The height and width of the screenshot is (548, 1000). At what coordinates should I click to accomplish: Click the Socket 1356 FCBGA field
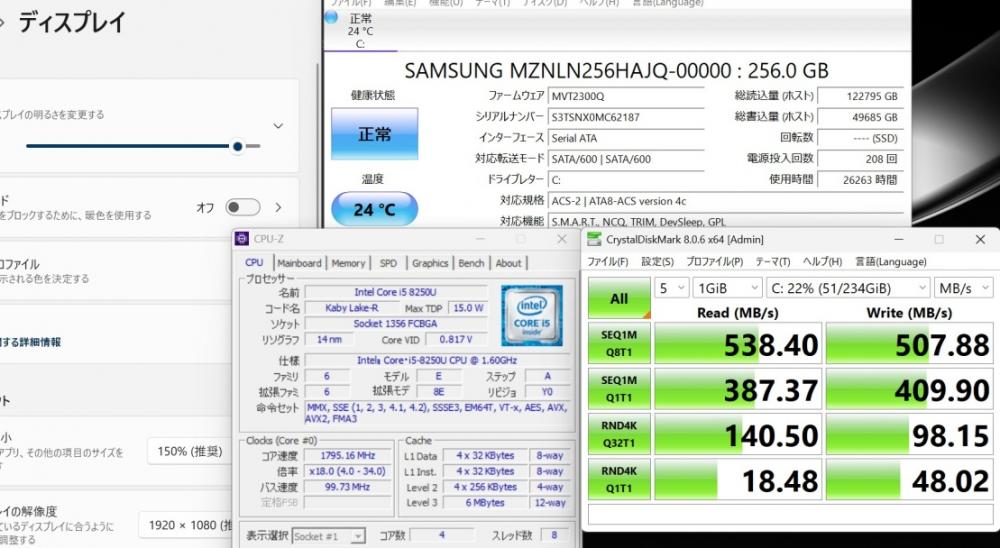coord(395,323)
